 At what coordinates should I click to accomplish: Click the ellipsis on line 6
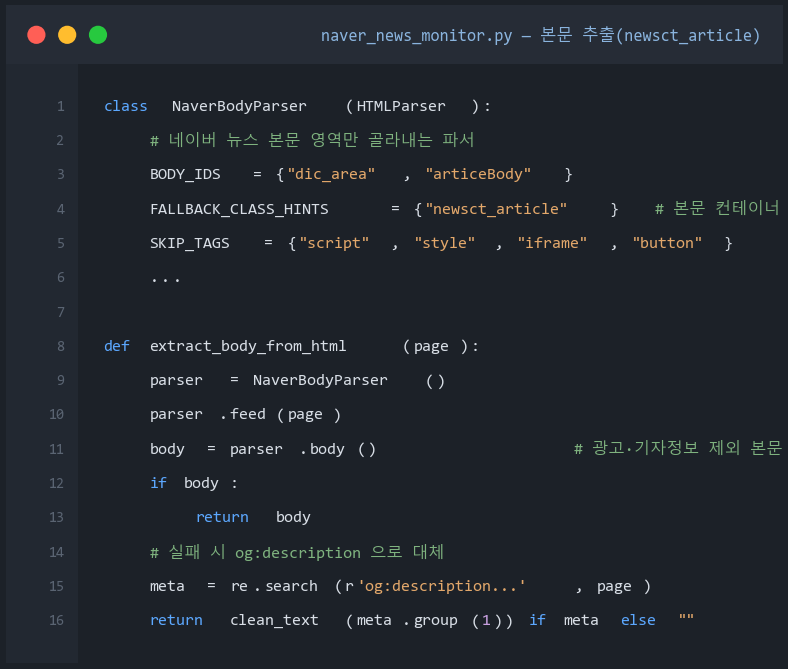165,280
